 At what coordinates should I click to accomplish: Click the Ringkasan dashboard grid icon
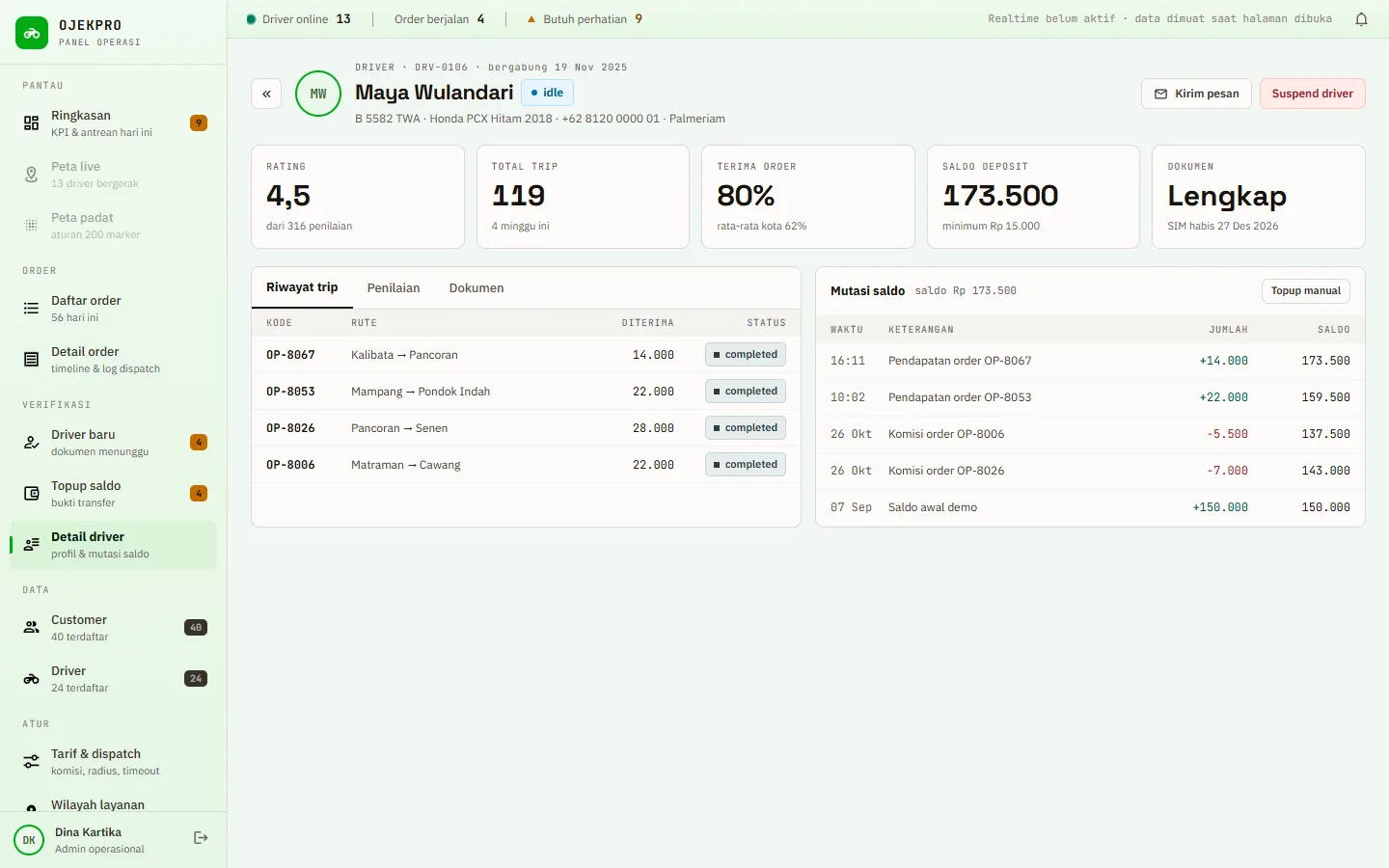coord(32,123)
